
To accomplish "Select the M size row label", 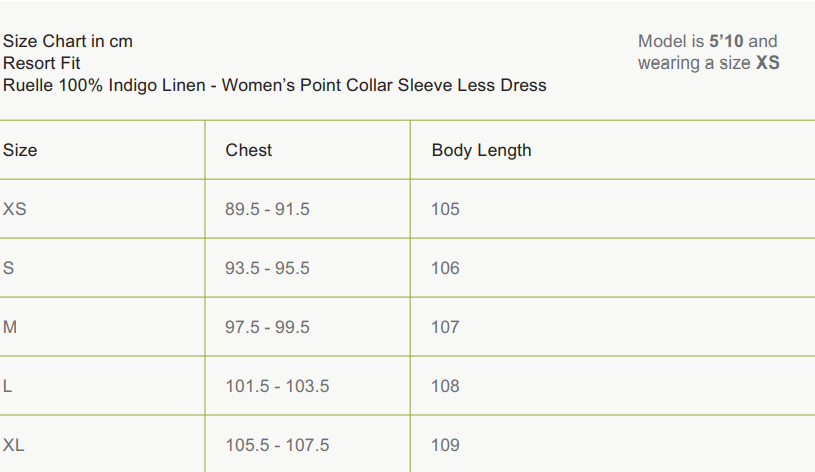I will (10, 327).
